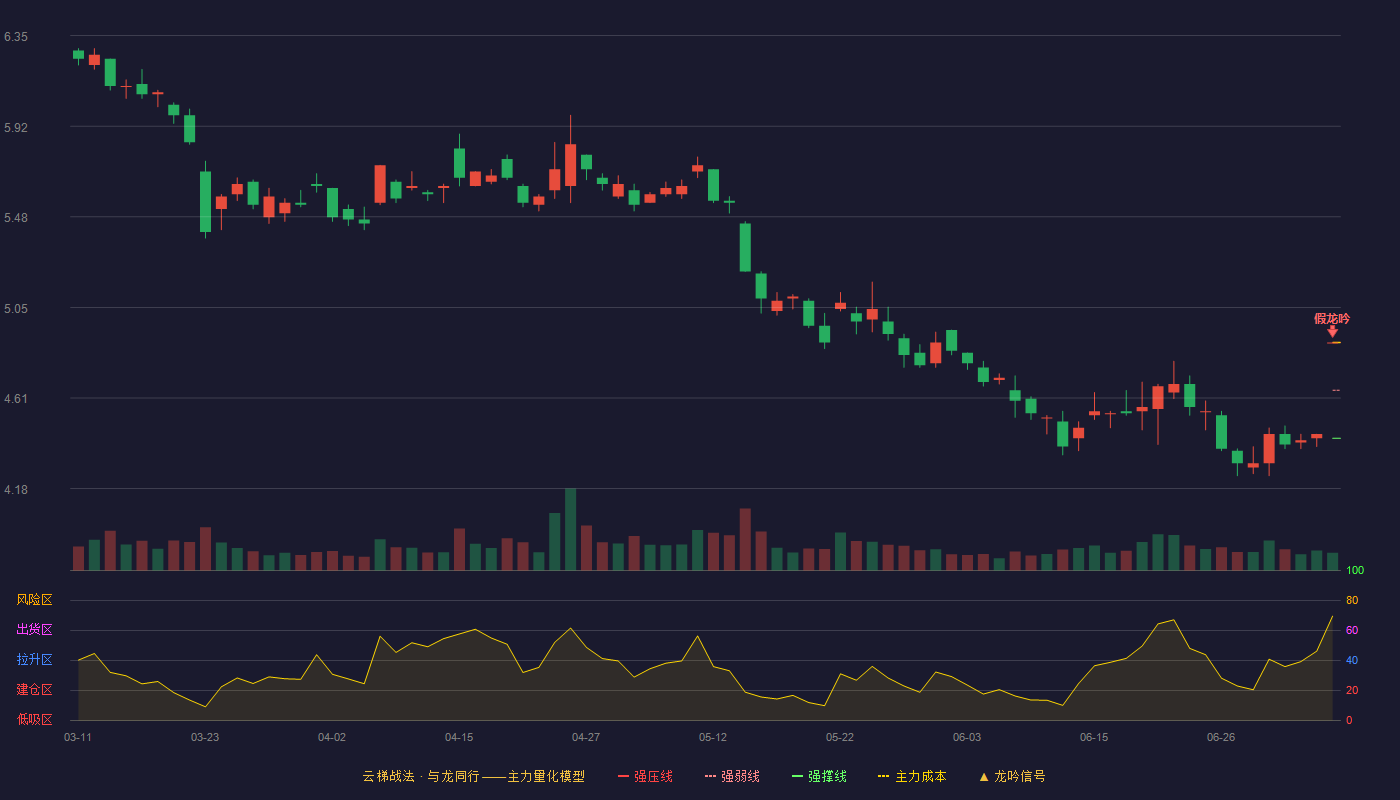Click the 04-15 date label
Image resolution: width=1400 pixels, height=800 pixels.
pos(459,737)
